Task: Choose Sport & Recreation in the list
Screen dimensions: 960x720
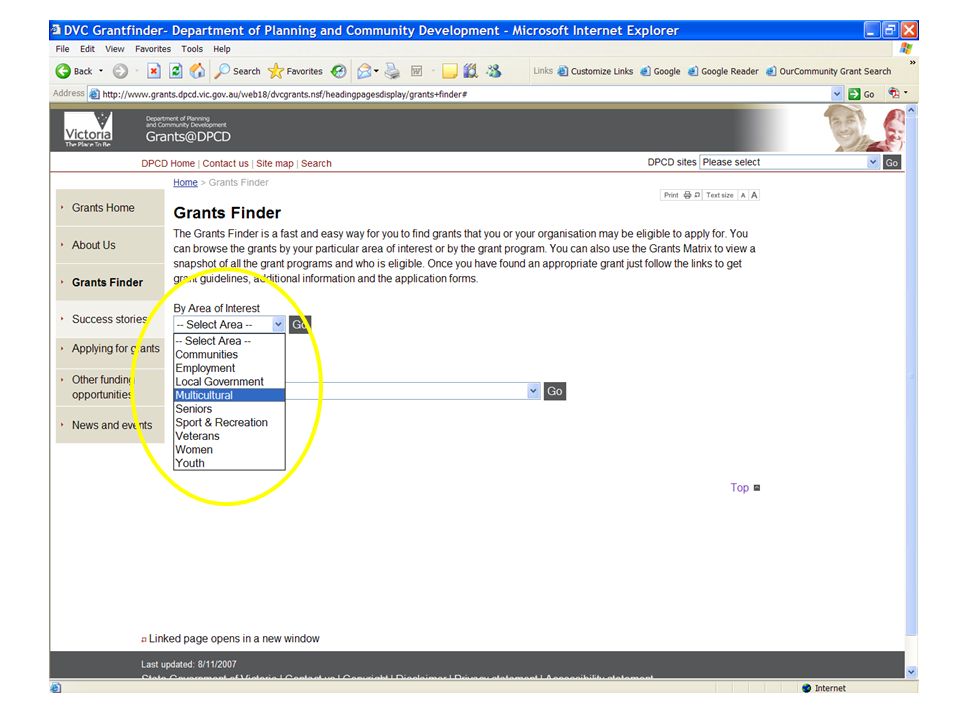Action: click(230, 422)
